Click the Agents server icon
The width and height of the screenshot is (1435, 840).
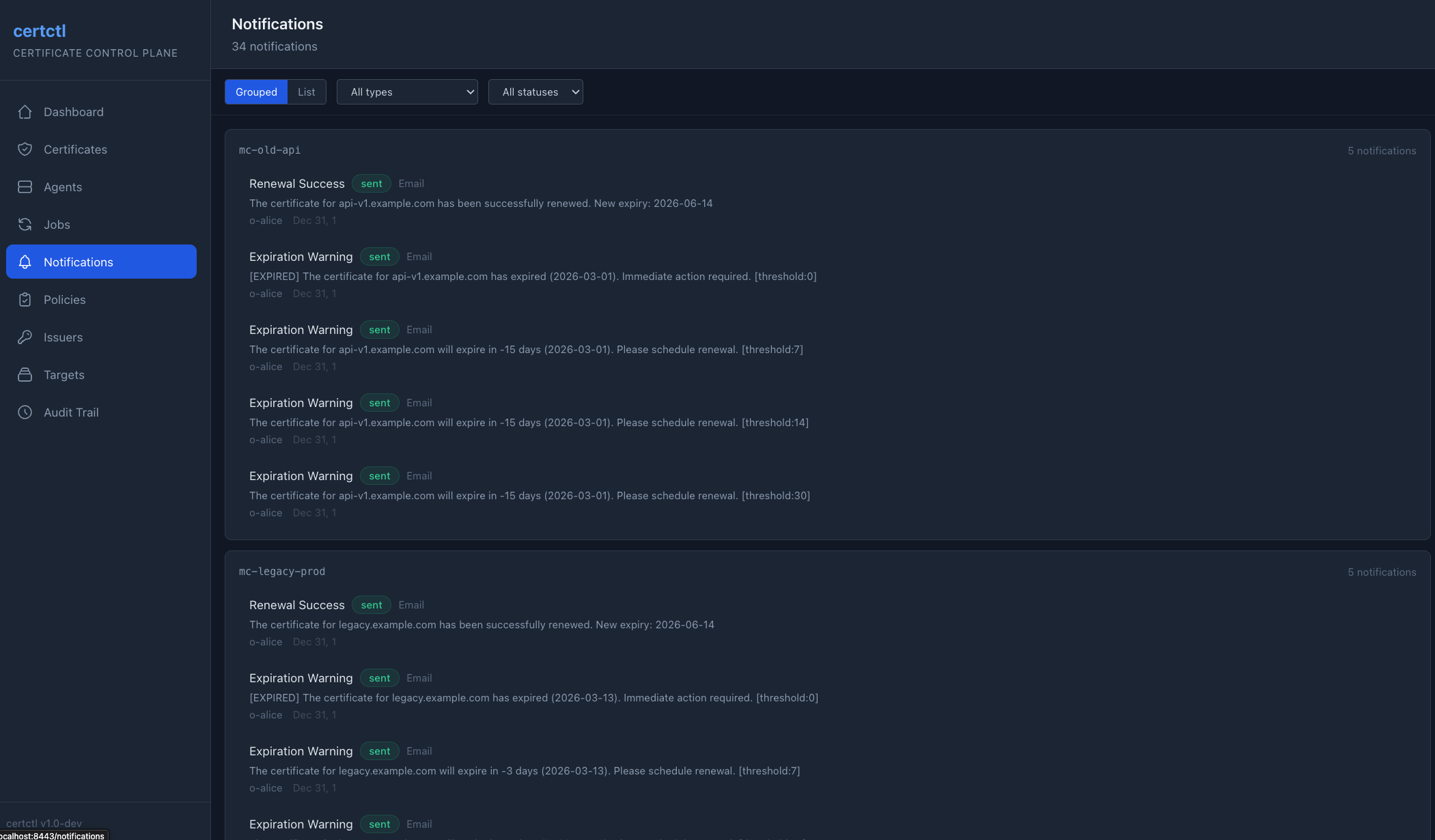(25, 187)
